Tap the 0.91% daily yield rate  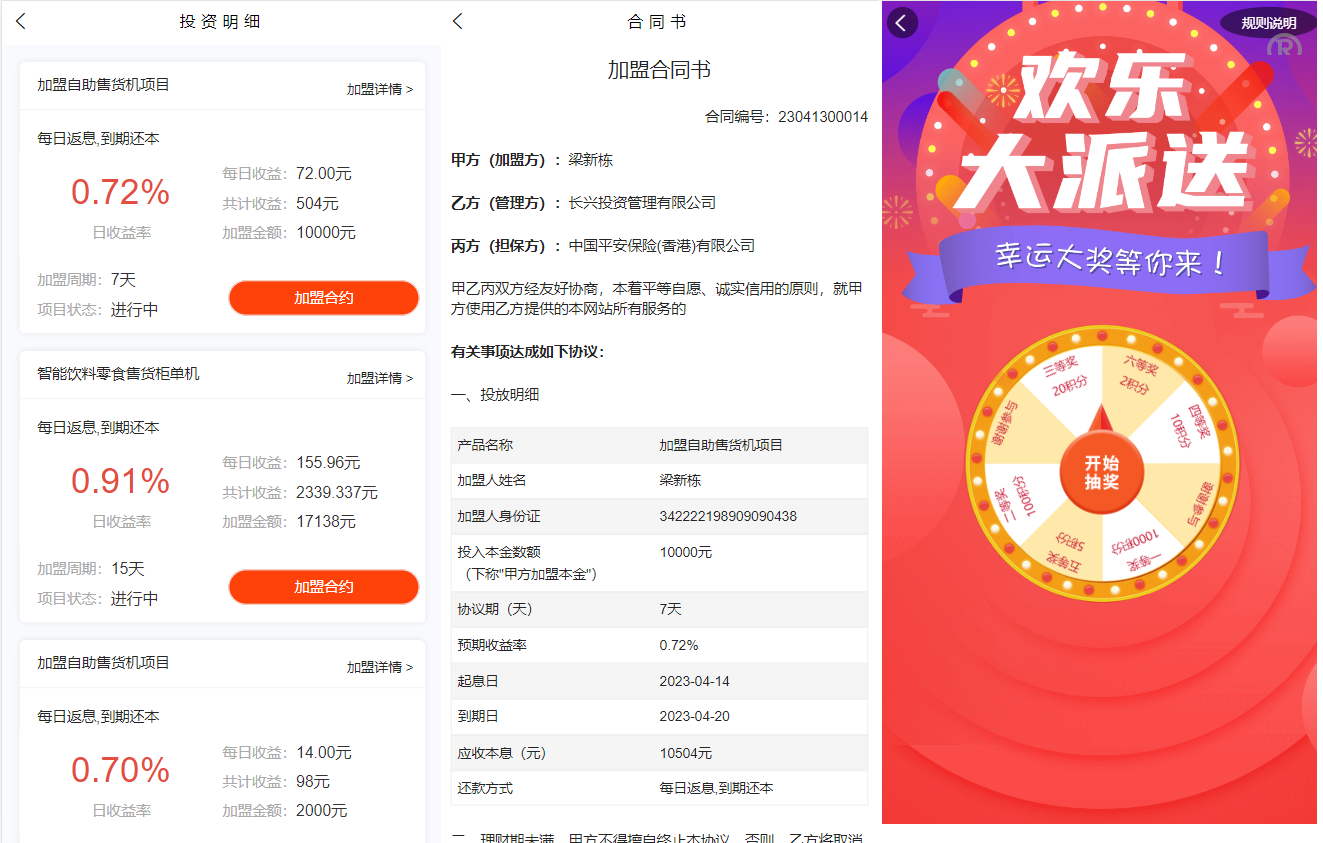click(120, 481)
